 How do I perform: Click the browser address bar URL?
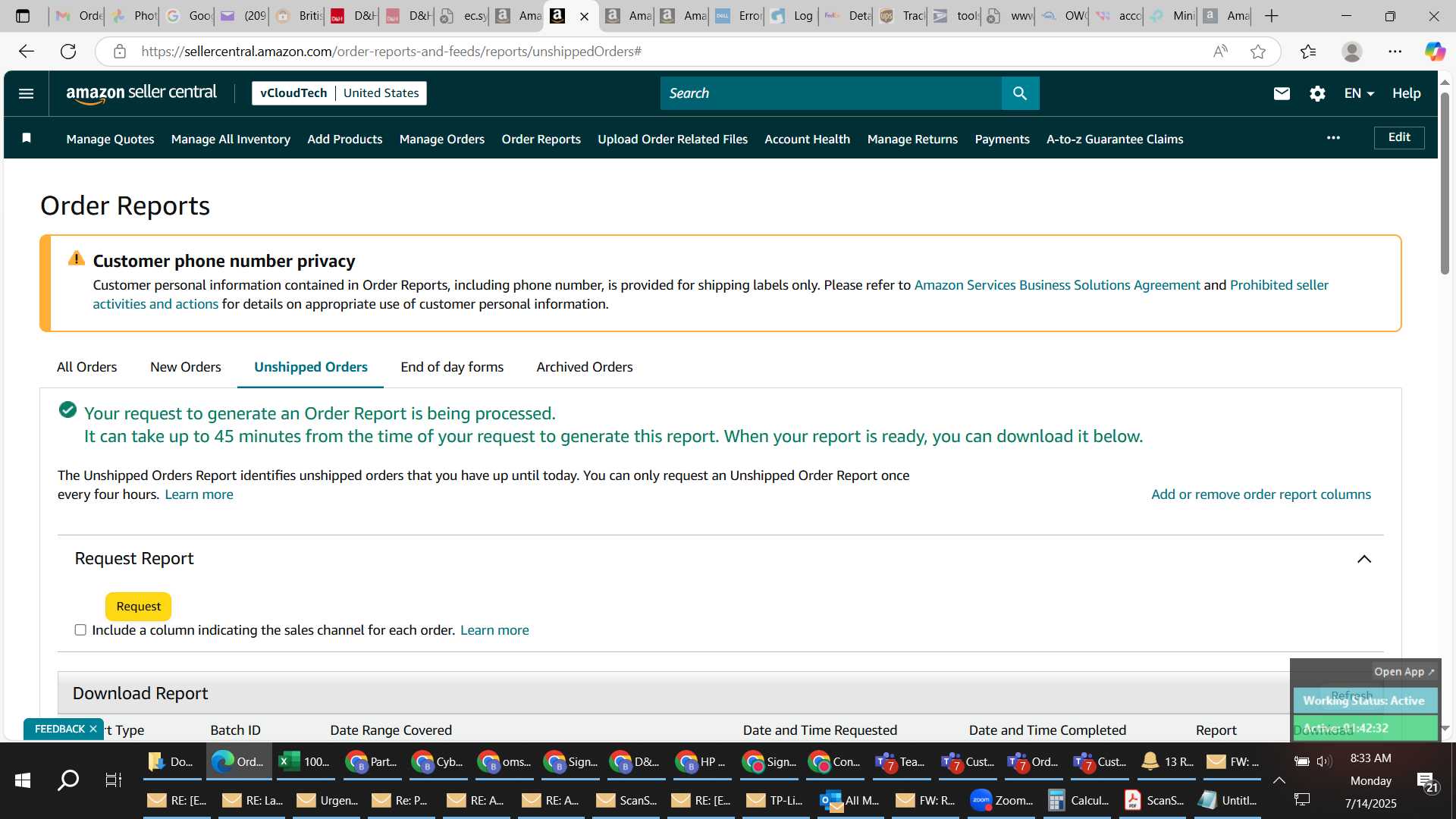(391, 52)
